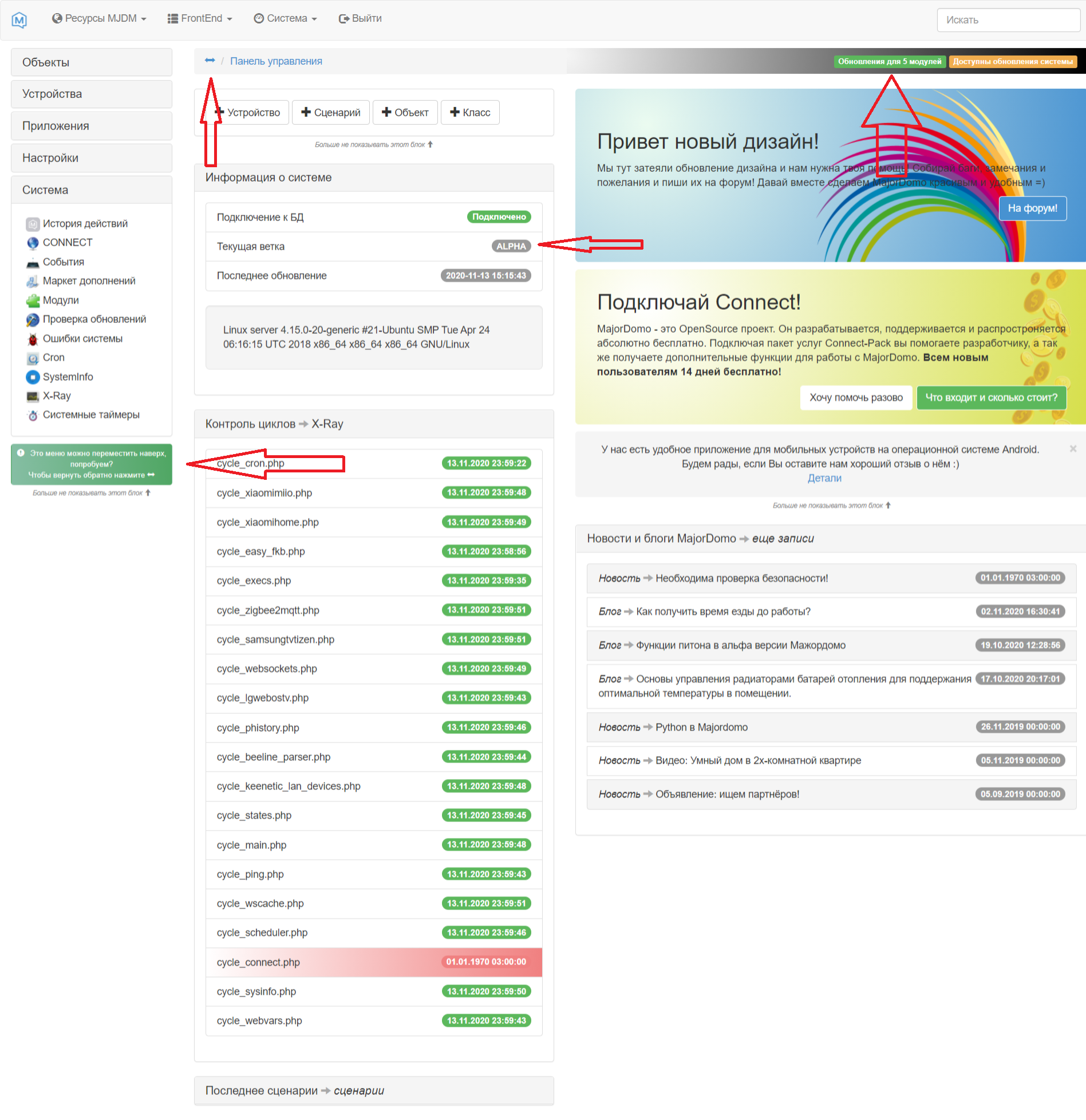Click the Подключено status badge
The image size is (1086, 1120).
(x=499, y=217)
